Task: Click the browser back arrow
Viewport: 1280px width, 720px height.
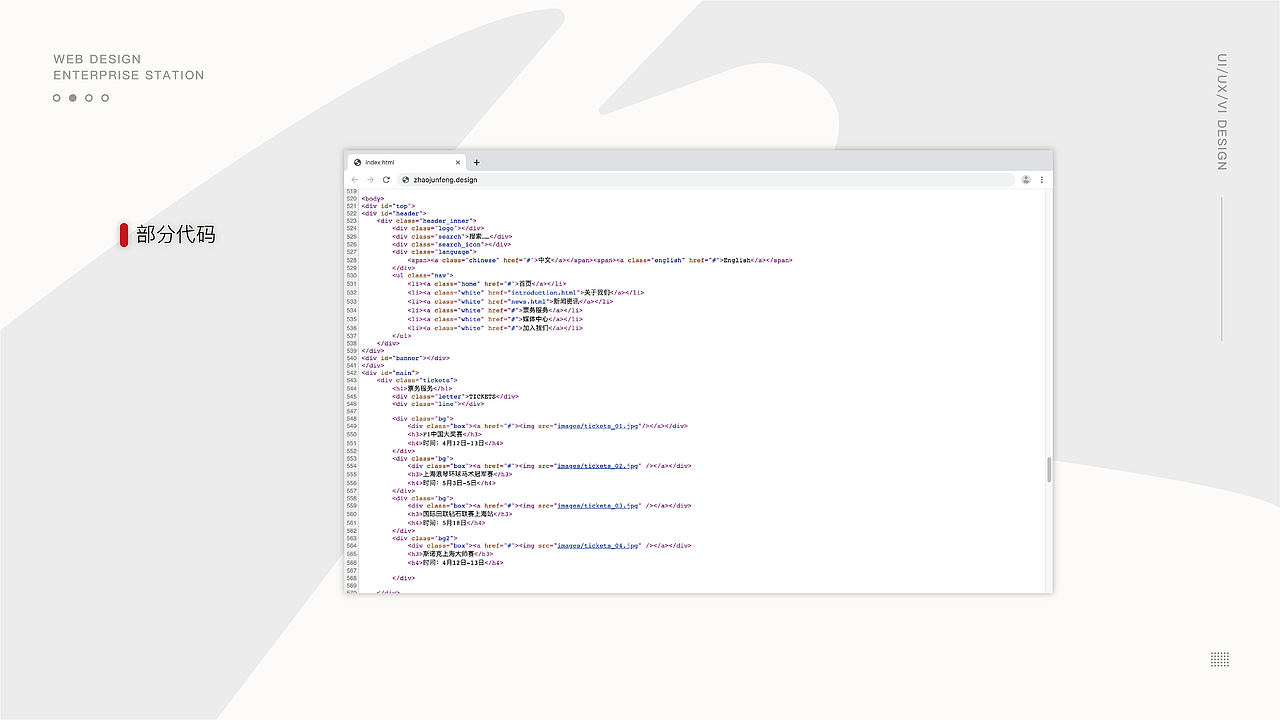Action: tap(354, 180)
